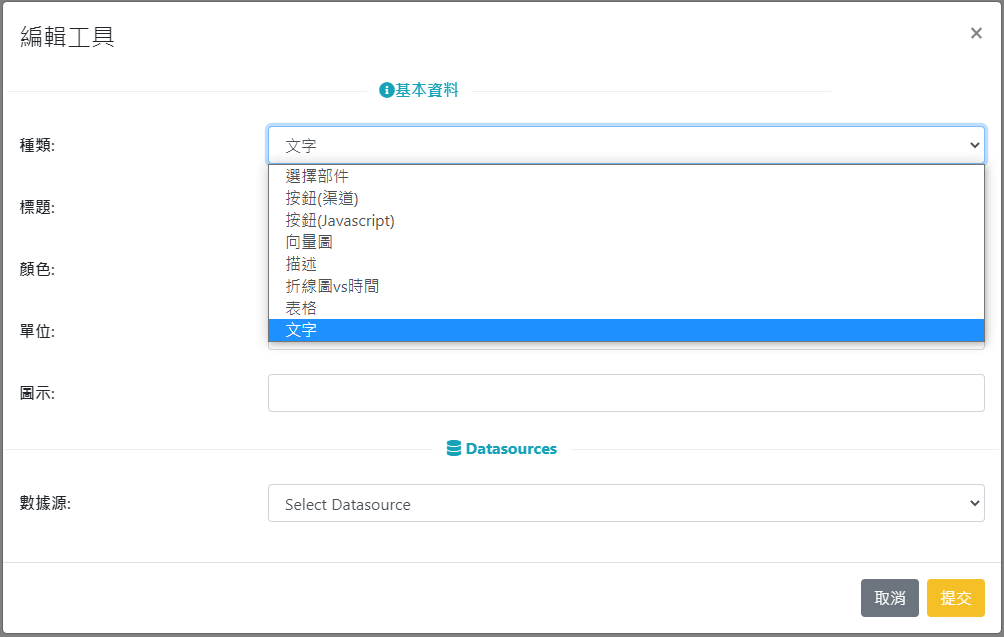The image size is (1004, 637).
Task: Select 折線圖vs時間 from the type list
Action: click(332, 286)
